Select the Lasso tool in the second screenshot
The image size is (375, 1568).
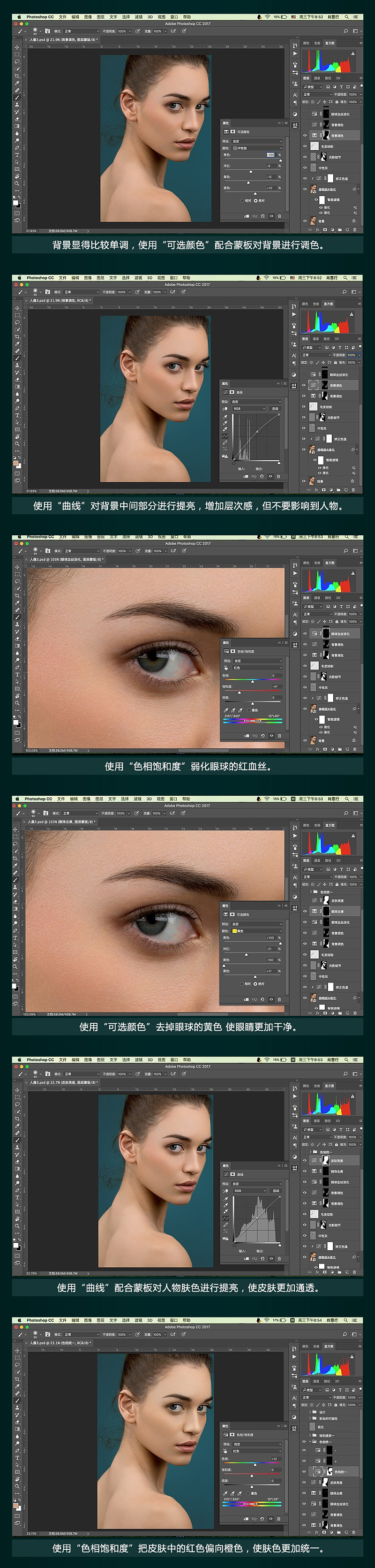(17, 323)
